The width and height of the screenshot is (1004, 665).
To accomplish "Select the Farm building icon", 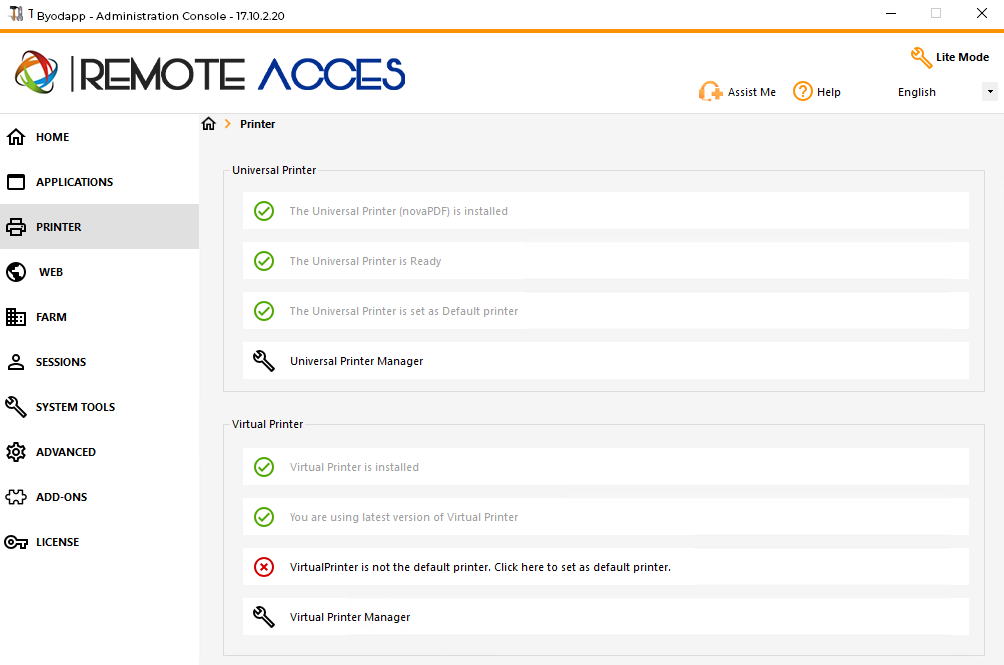I will 16,317.
